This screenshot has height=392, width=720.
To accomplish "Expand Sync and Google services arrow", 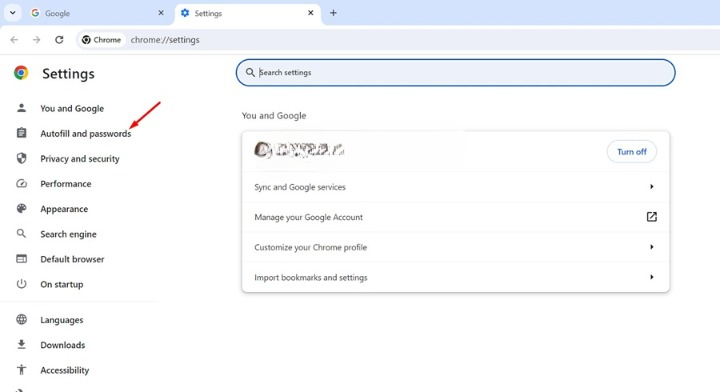I will (x=652, y=186).
